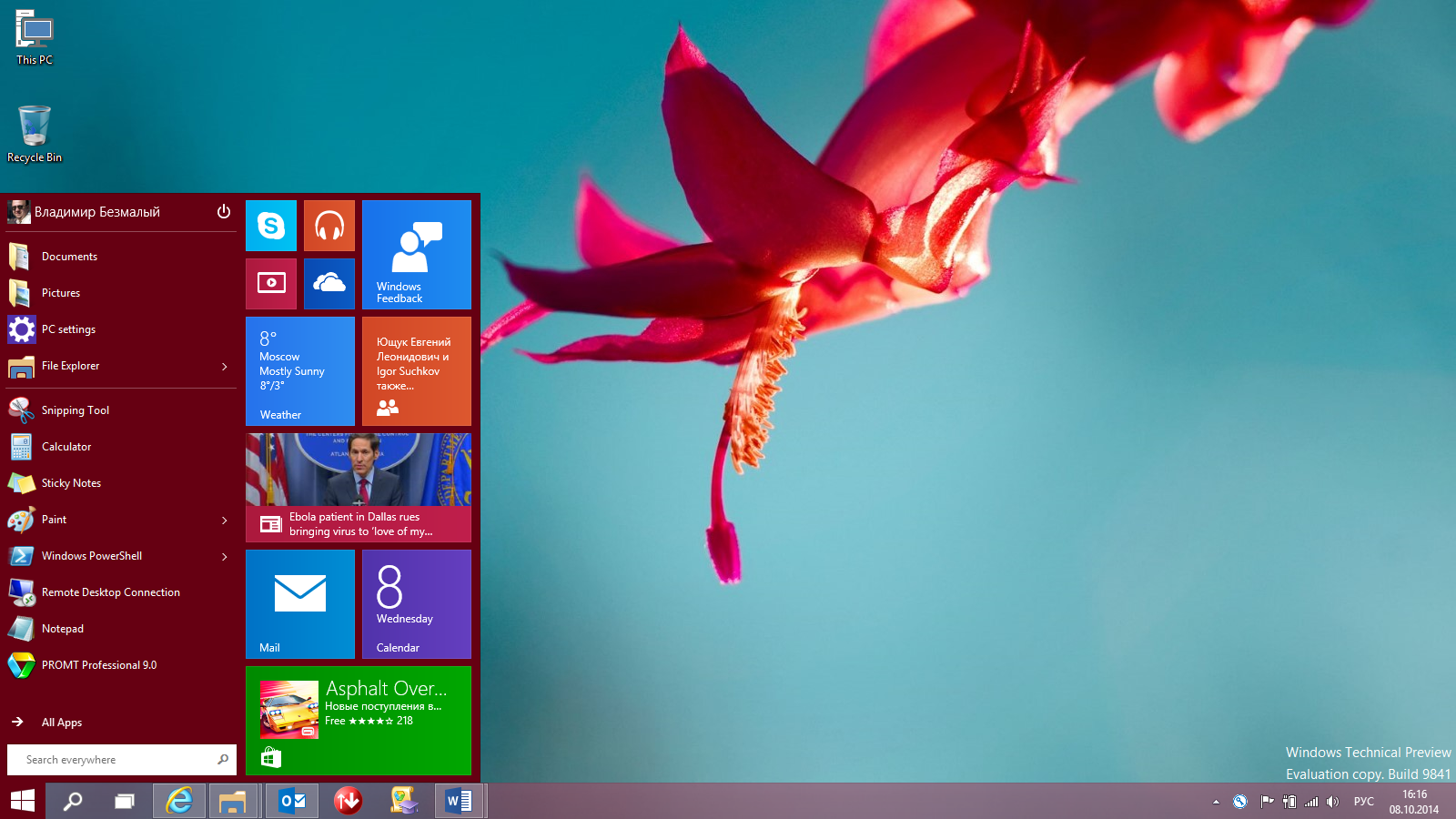The width and height of the screenshot is (1456, 819).
Task: Open PROMT Professional 9.0
Action: (x=122, y=665)
